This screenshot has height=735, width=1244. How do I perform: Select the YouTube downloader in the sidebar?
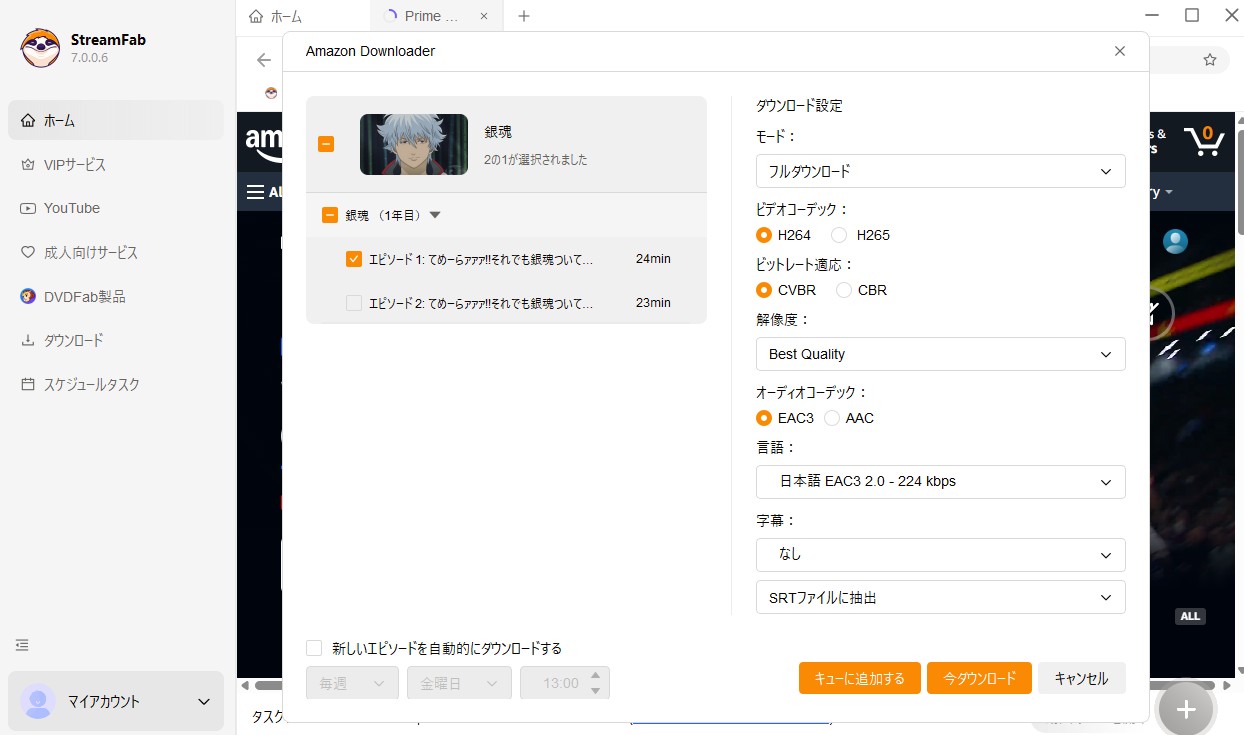[x=71, y=208]
